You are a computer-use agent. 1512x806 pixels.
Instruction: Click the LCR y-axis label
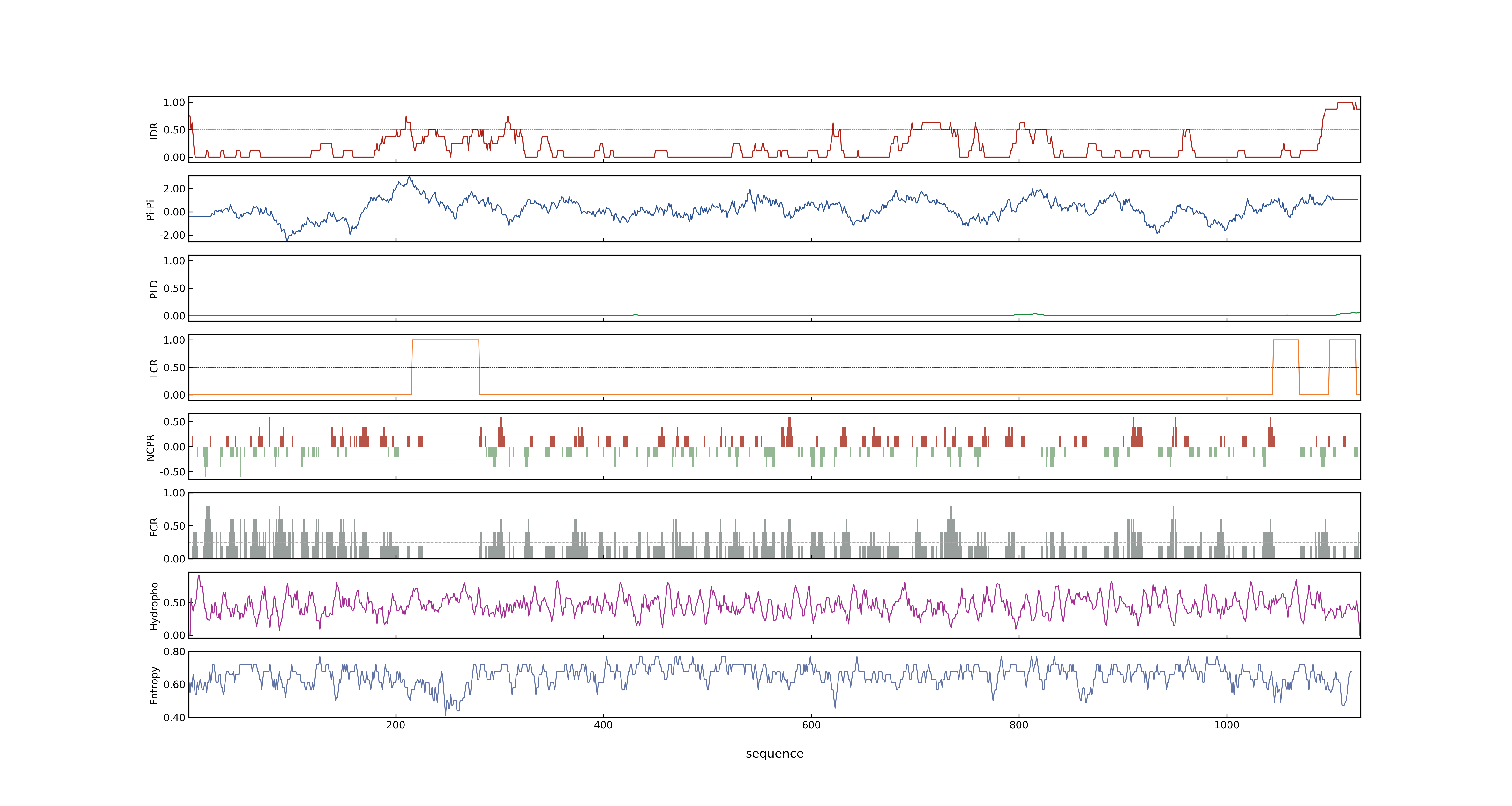coord(154,368)
